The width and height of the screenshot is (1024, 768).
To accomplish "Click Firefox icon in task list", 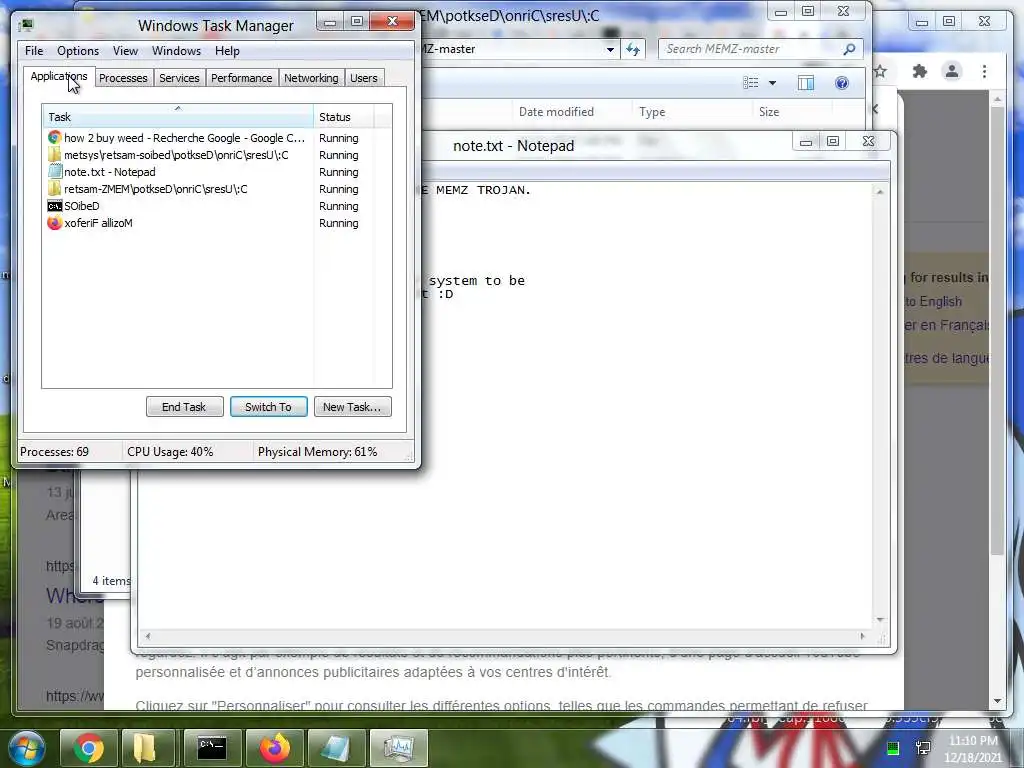I will (x=54, y=223).
